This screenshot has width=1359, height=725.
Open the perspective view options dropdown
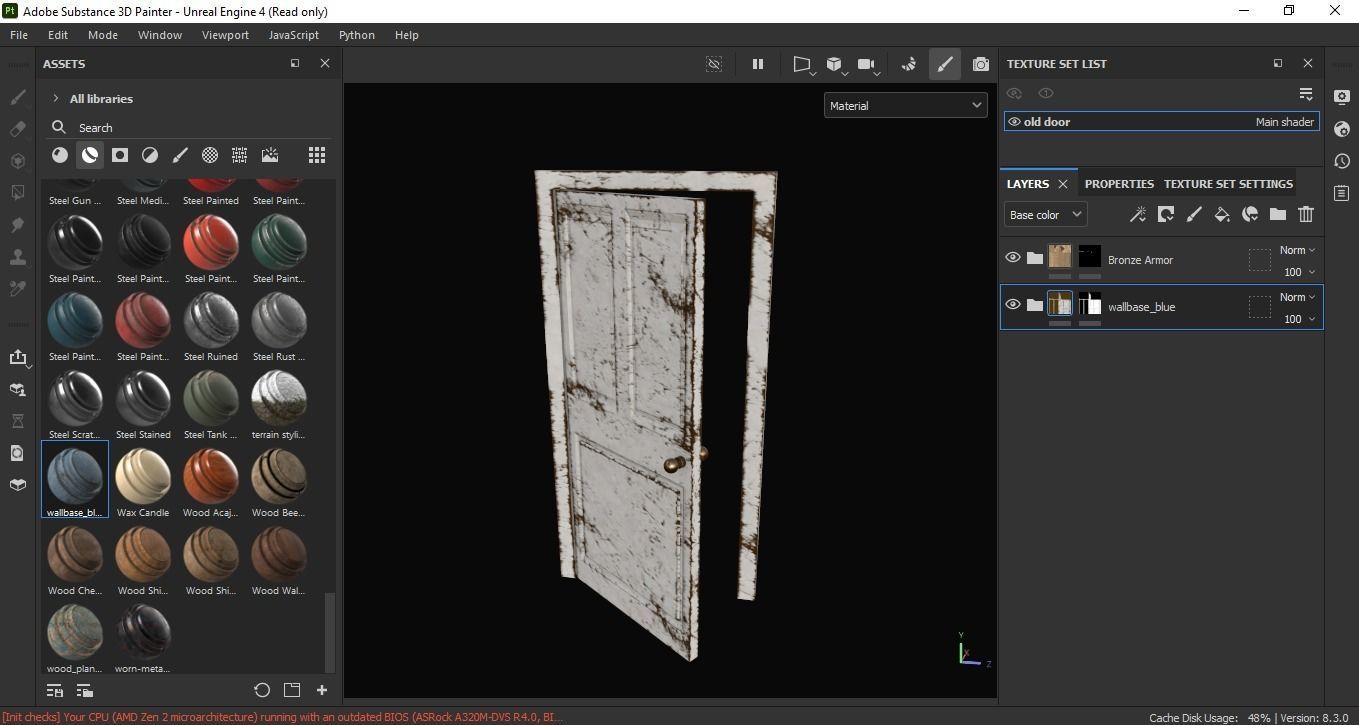click(803, 65)
